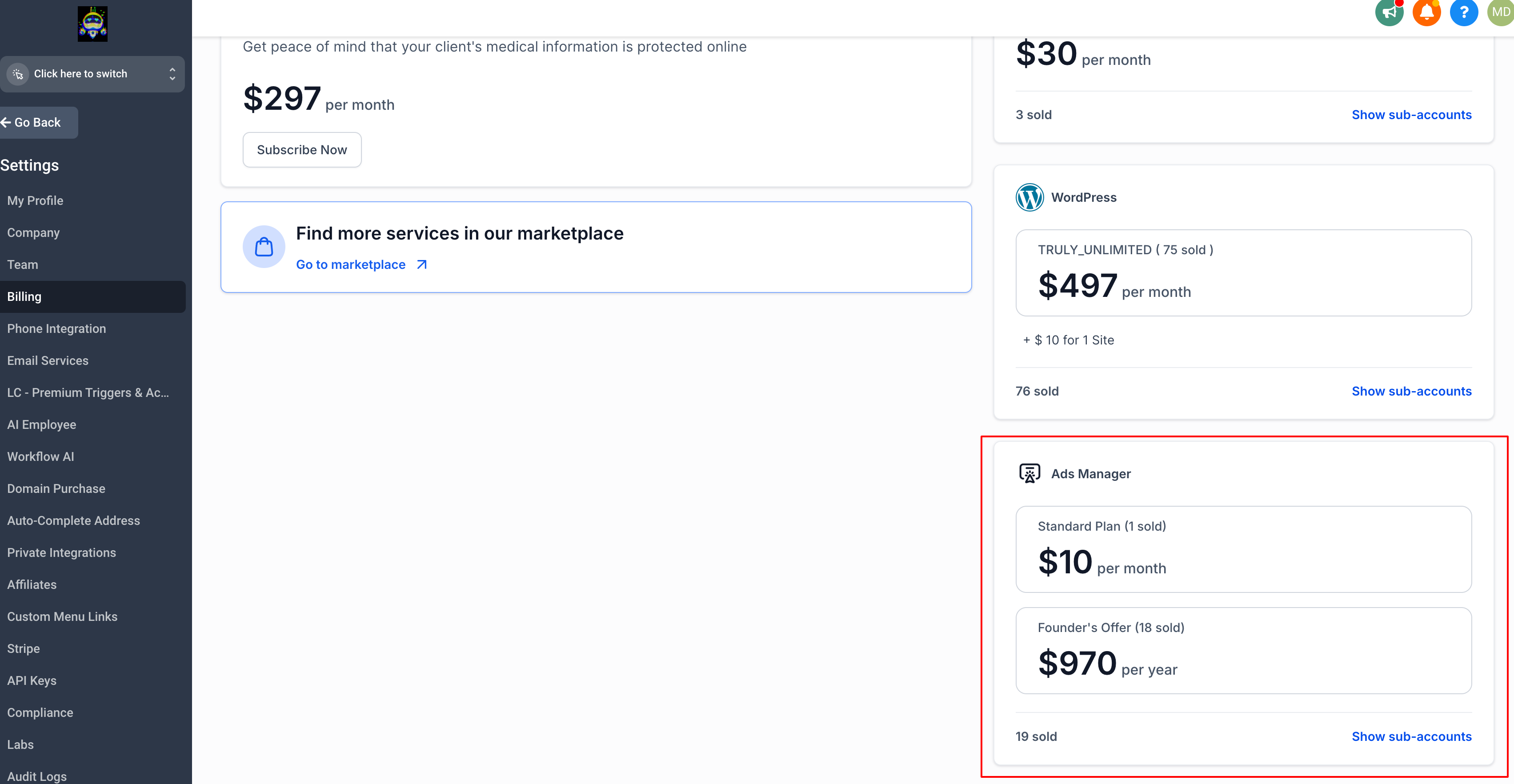Open Phone Integration settings

(56, 328)
